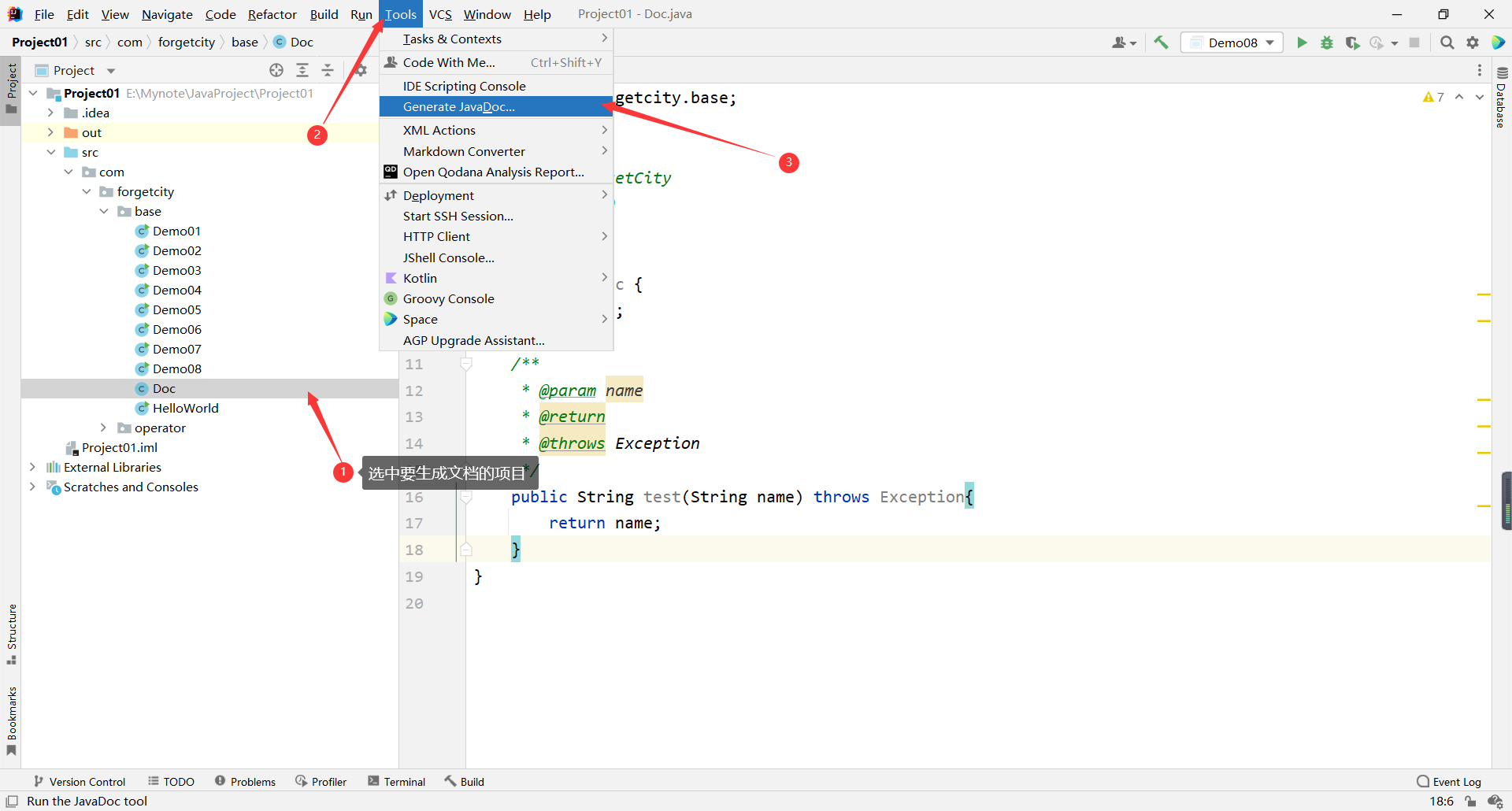Screen dimensions: 1512x811
Task: Select the HelloWorld class in tree
Action: pyautogui.click(x=185, y=408)
